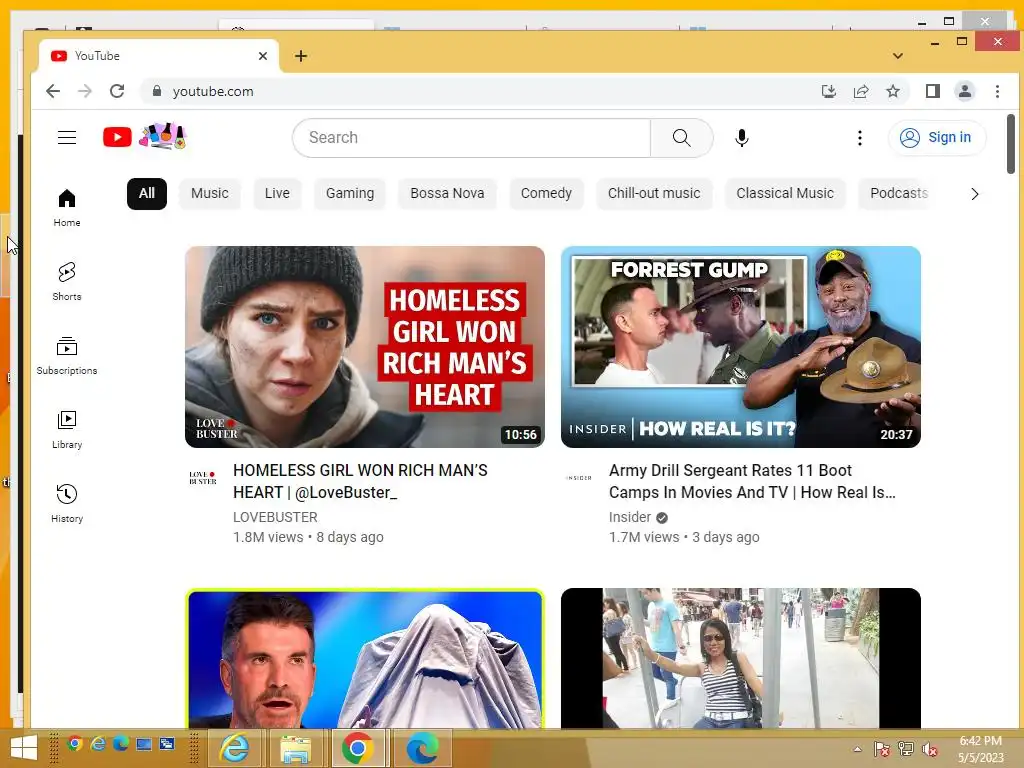Open Army Drill Sergeant Rates video title
Screen dimensions: 1024x768
tap(752, 481)
